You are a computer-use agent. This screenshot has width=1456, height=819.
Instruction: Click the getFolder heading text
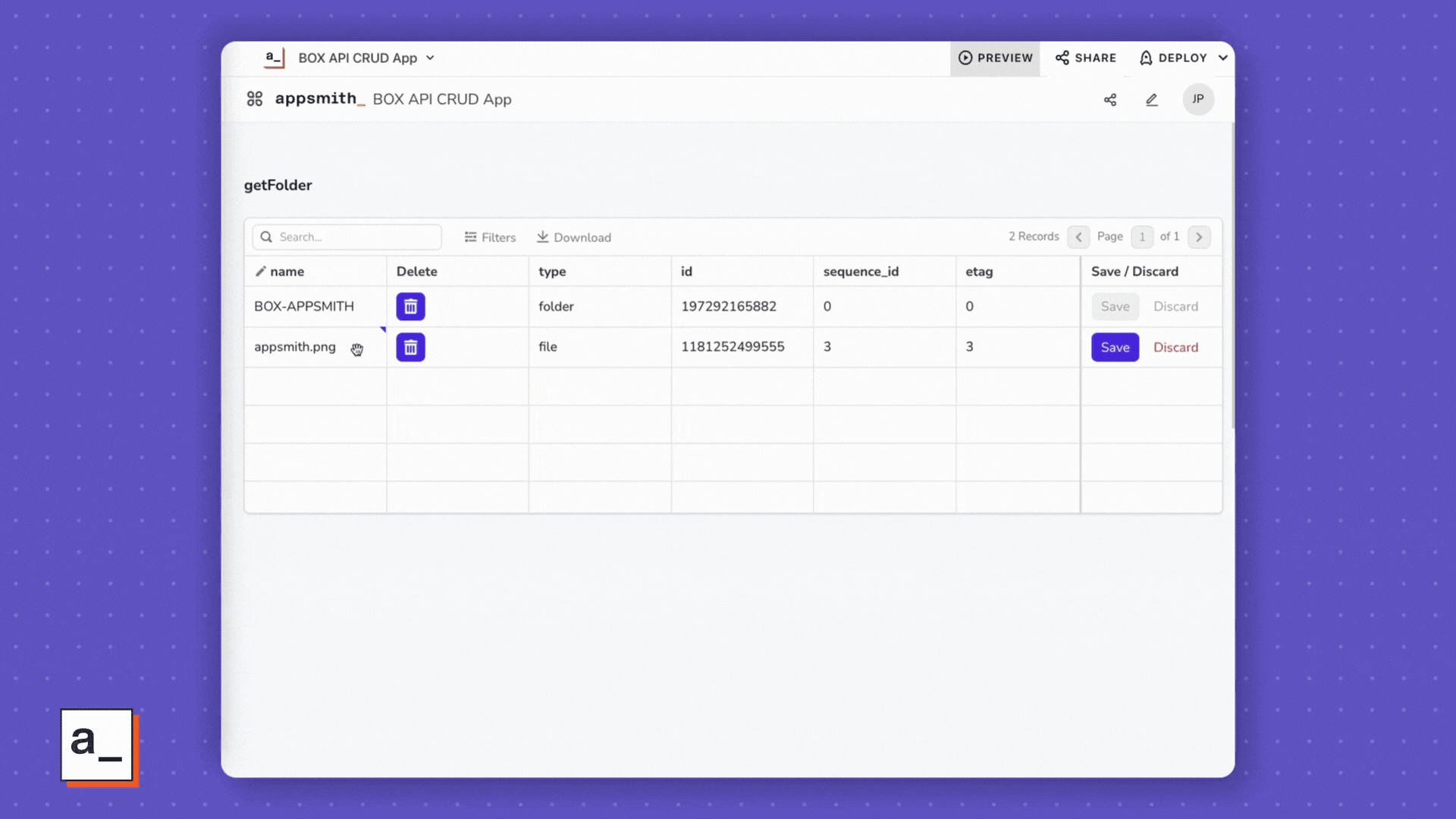pos(278,186)
